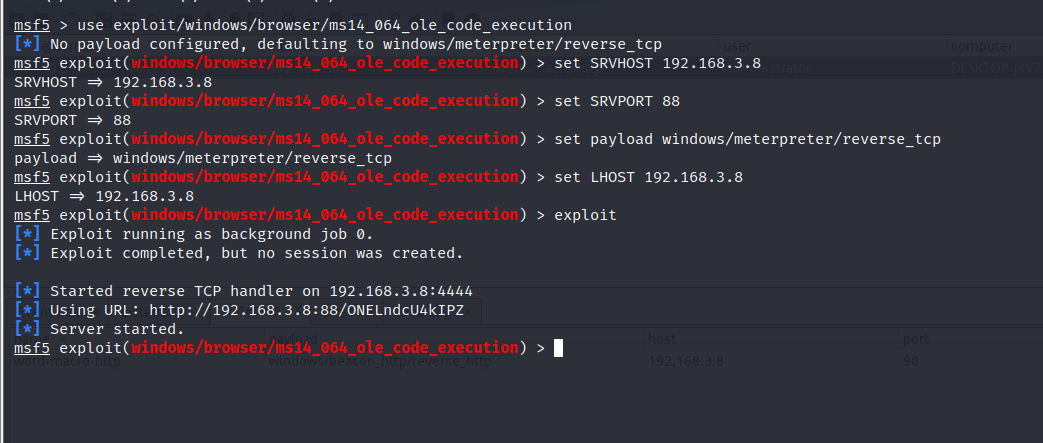1043x443 pixels.
Task: Click the 'port' column header in background listeners table
Action: click(x=915, y=339)
